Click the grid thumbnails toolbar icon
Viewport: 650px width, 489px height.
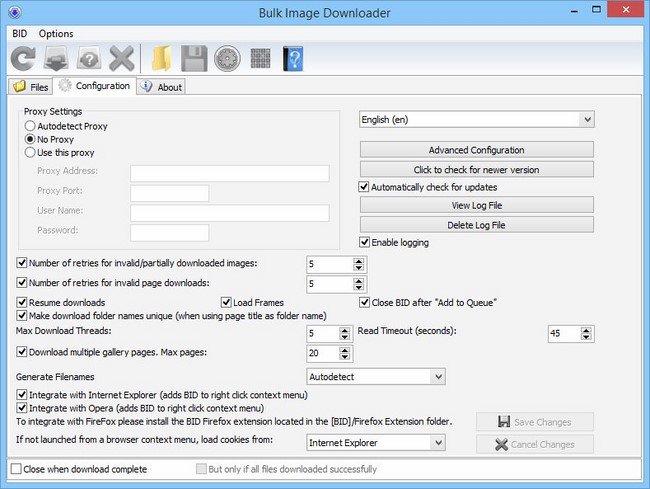click(260, 58)
